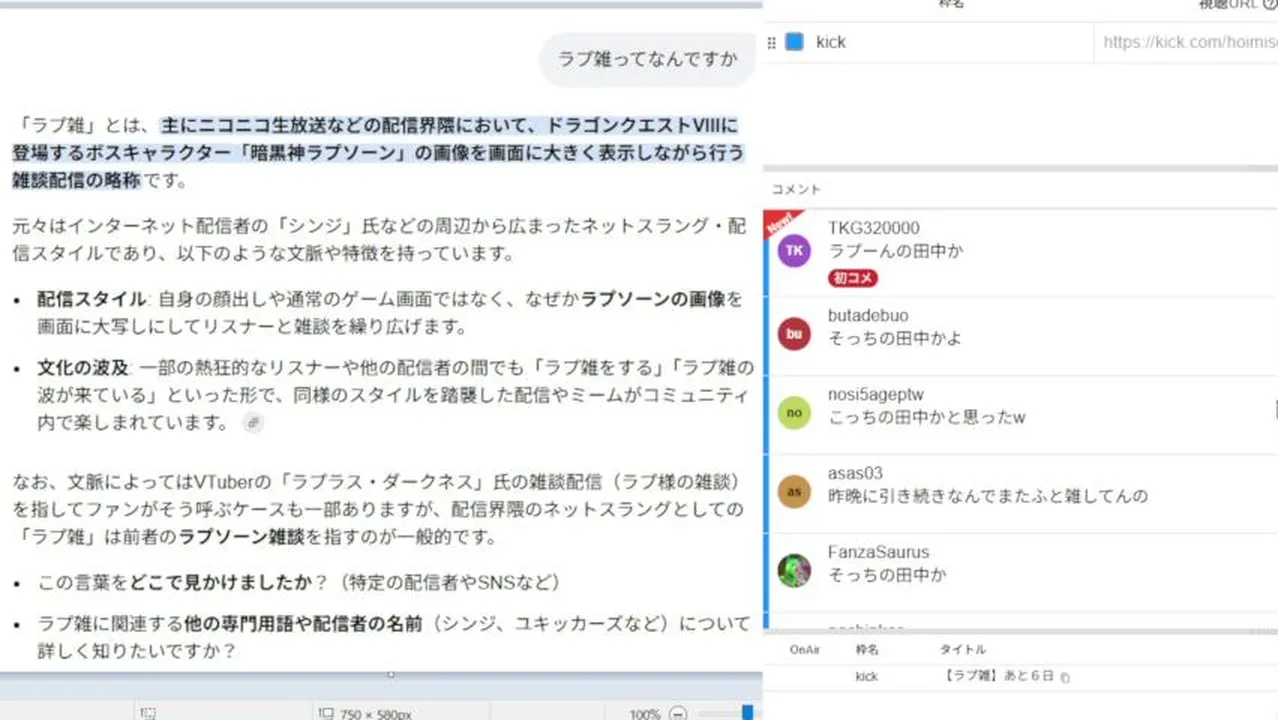The image size is (1278, 720).
Task: Click the bottom canvas resize handle
Action: click(x=390, y=674)
